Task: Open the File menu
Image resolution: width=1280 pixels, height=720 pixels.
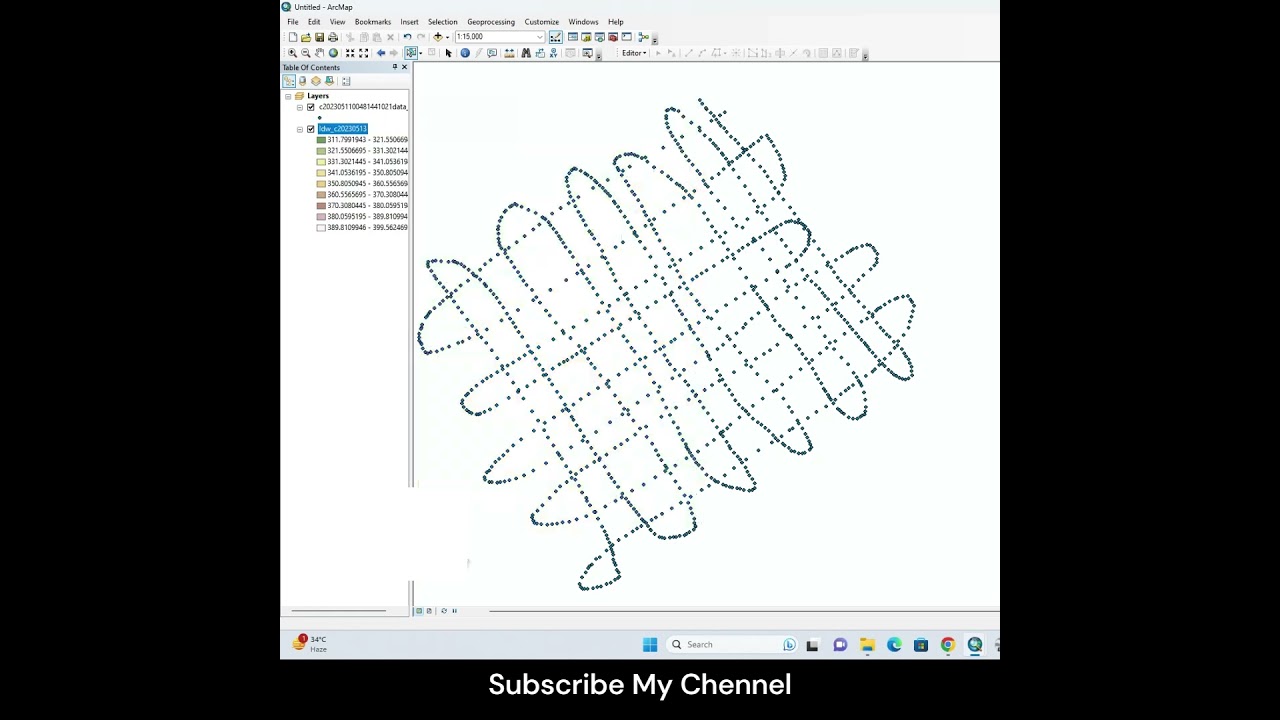Action: pos(293,22)
